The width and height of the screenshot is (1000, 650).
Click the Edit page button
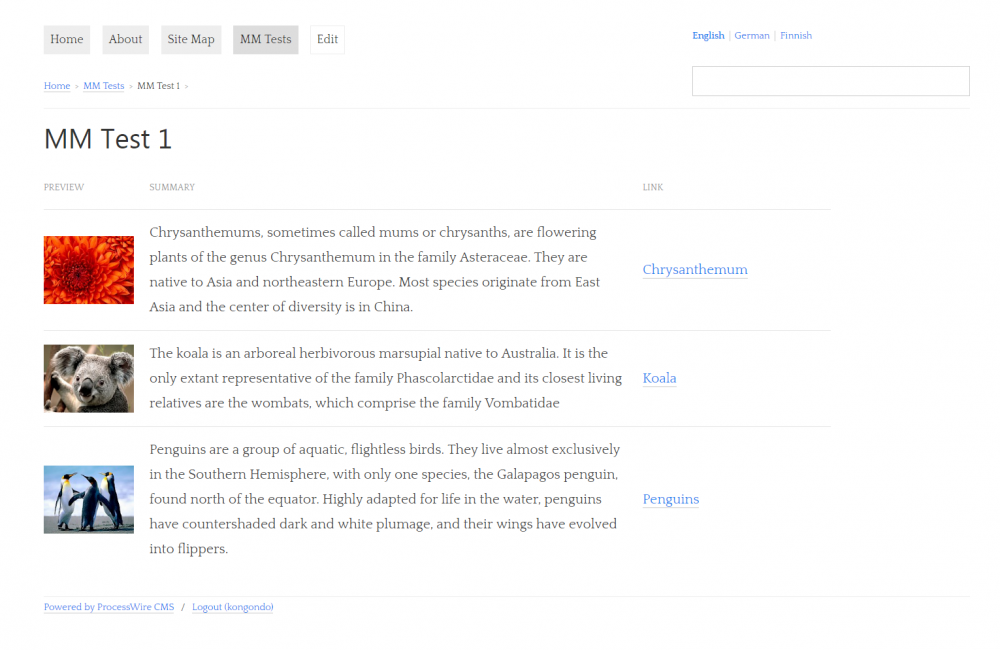(x=327, y=40)
